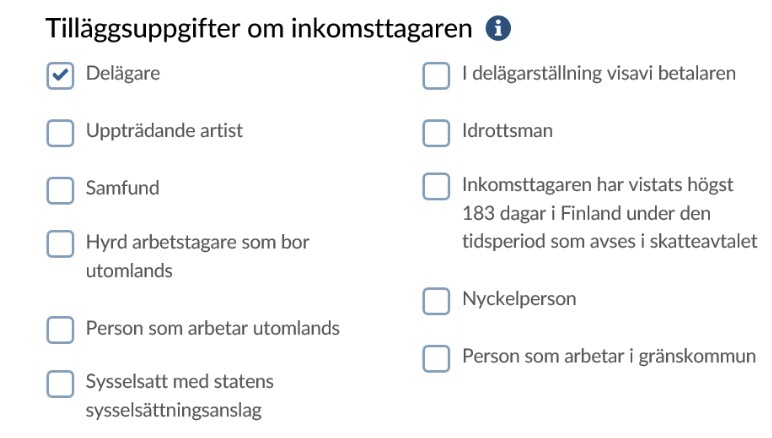772x438 pixels.
Task: Click the 'Delägare' label text
Action: [x=123, y=74]
